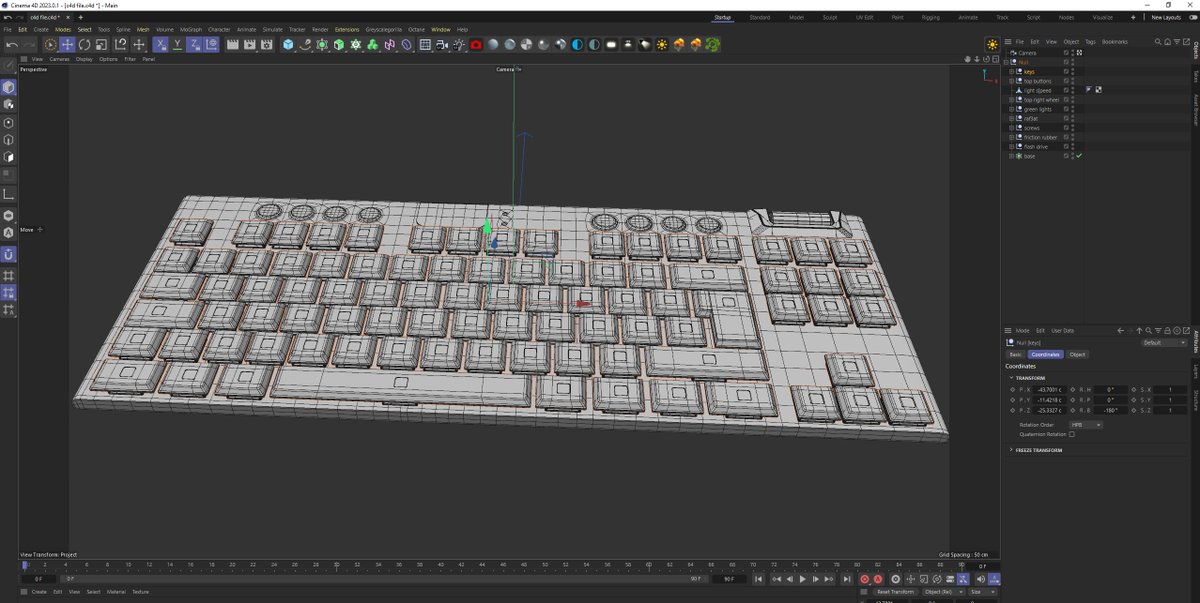Select the screws object
Viewport: 1200px width, 603px height.
coord(1031,128)
